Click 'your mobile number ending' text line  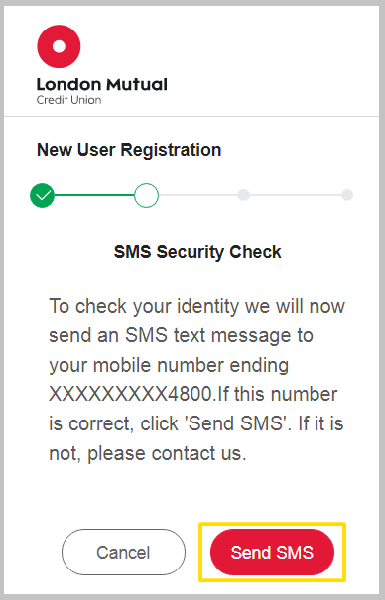pyautogui.click(x=169, y=365)
